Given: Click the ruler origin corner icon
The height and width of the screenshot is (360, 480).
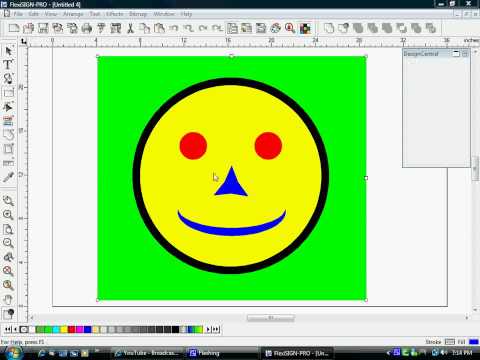Looking at the screenshot, I should click(x=23, y=41).
